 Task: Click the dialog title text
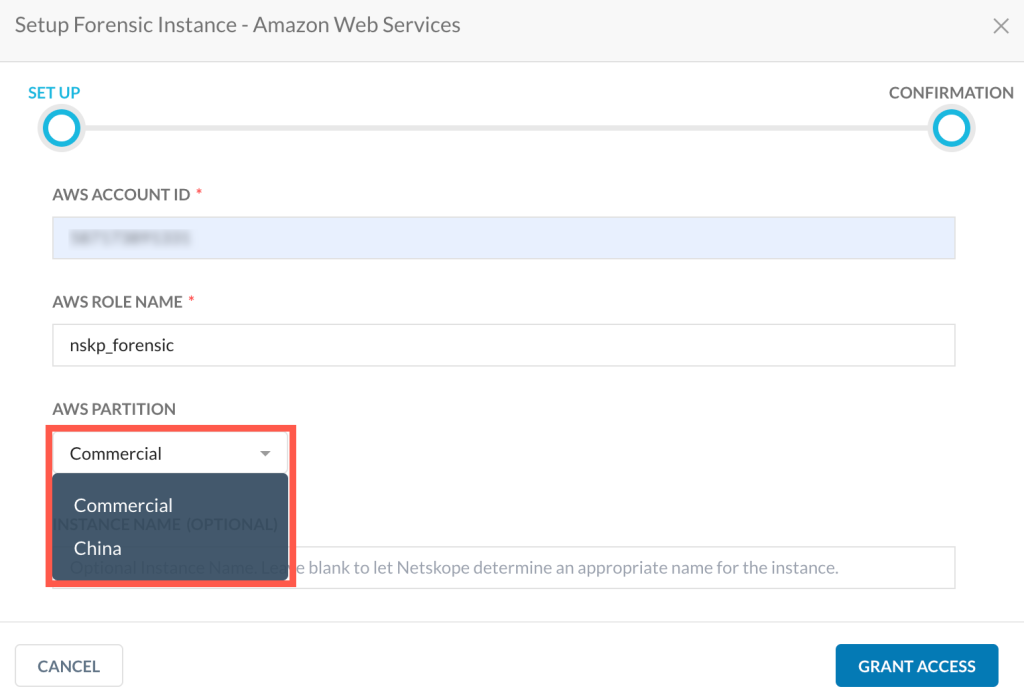click(x=238, y=25)
